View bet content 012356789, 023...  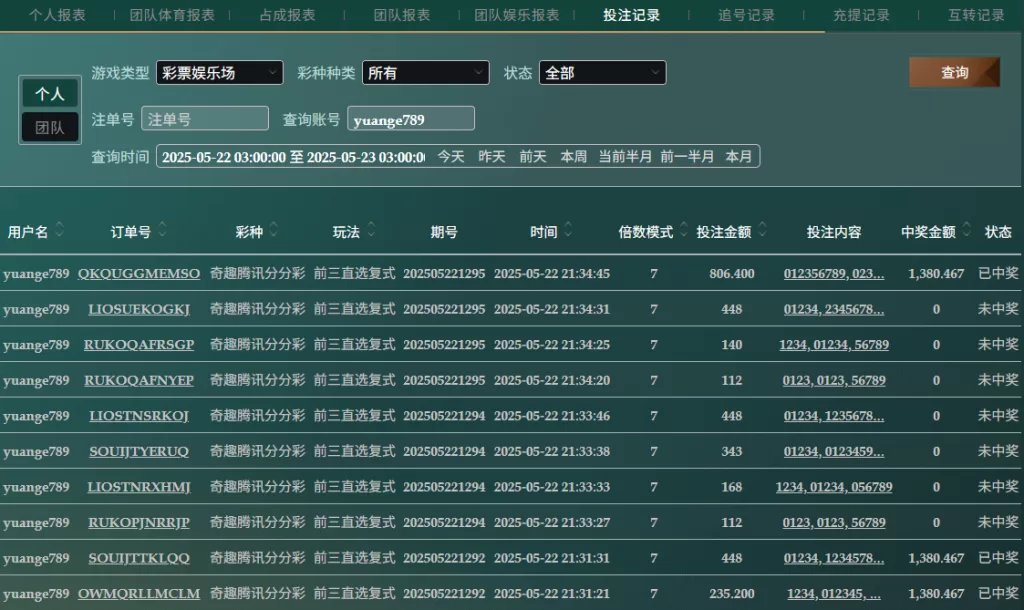(x=834, y=274)
